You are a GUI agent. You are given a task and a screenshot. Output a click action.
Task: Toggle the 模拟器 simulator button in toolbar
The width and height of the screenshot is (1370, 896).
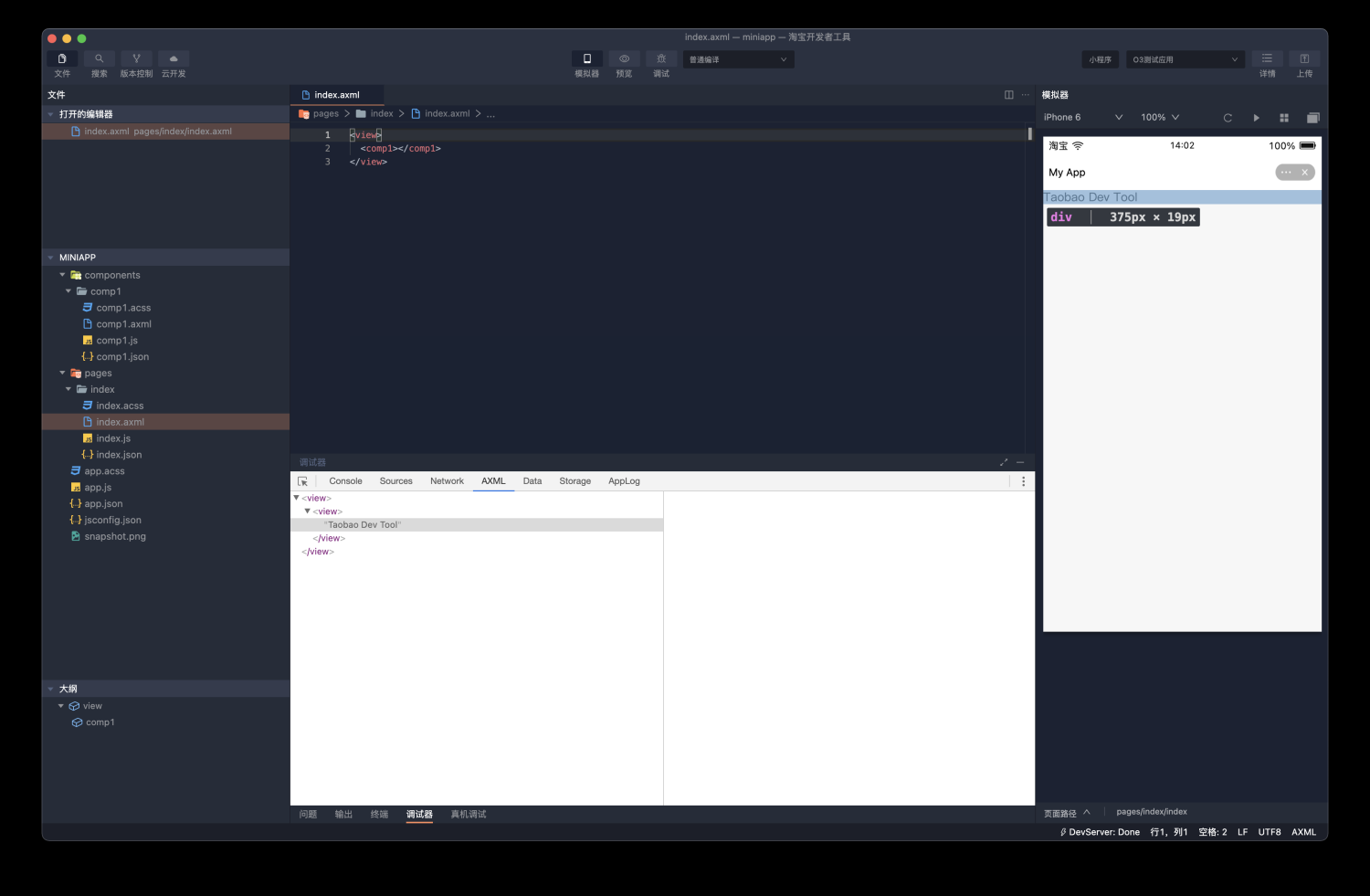coord(587,58)
